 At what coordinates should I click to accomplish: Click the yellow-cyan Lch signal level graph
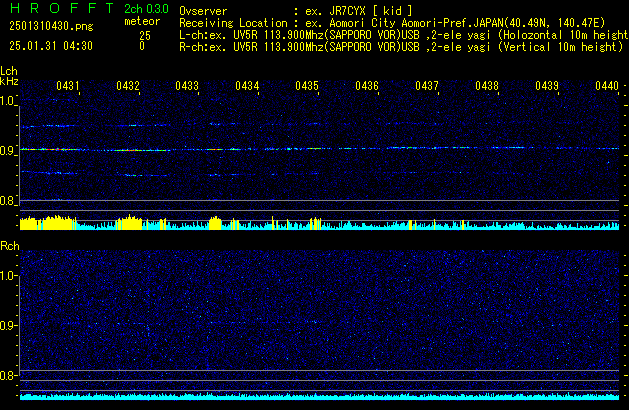[x=319, y=223]
